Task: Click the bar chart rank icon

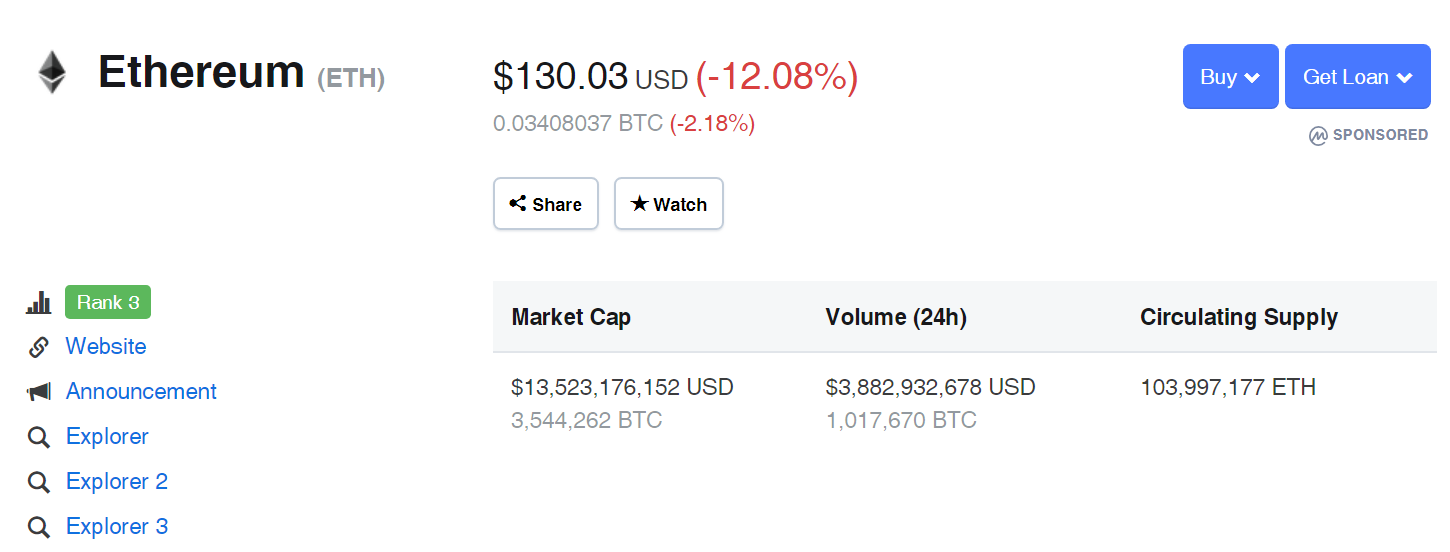Action: (38, 302)
